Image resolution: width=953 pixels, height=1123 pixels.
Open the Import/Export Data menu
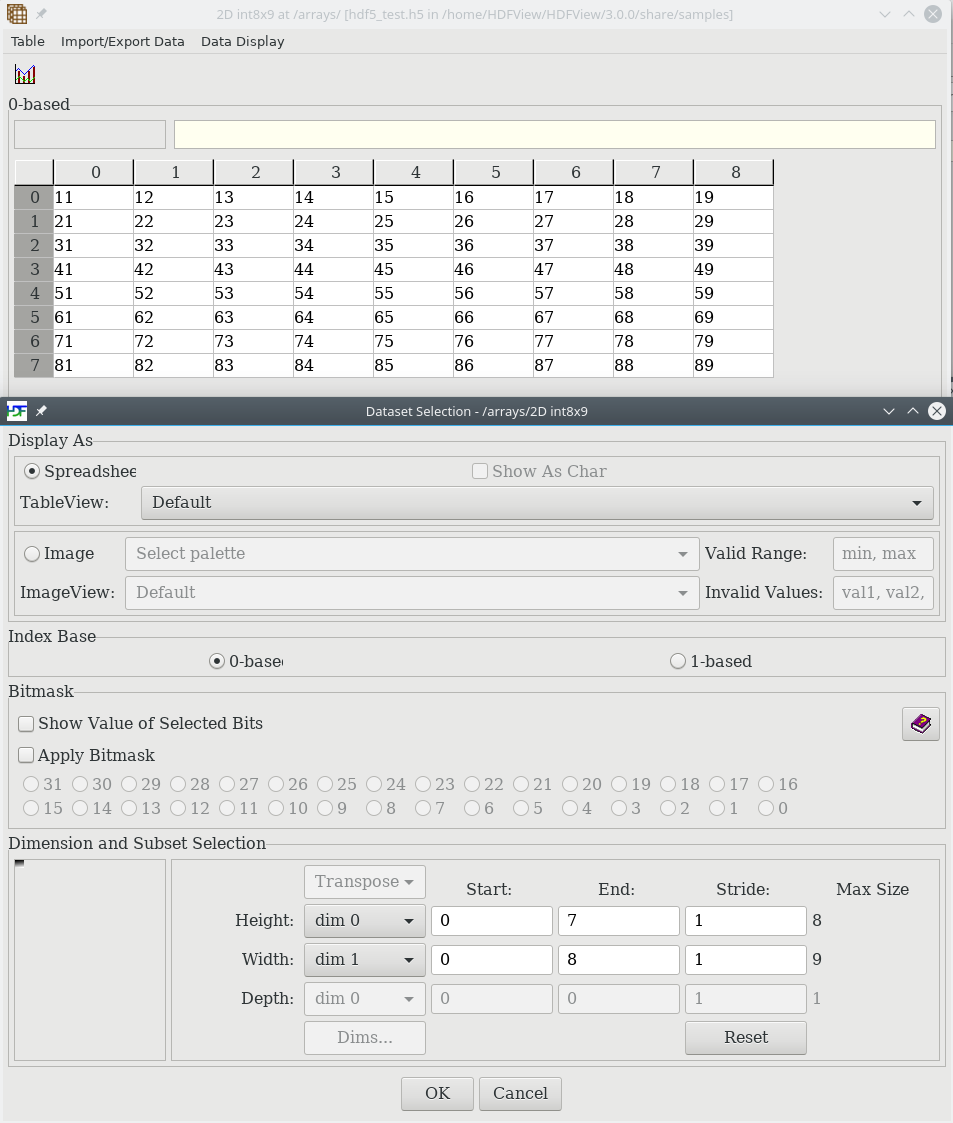(122, 42)
